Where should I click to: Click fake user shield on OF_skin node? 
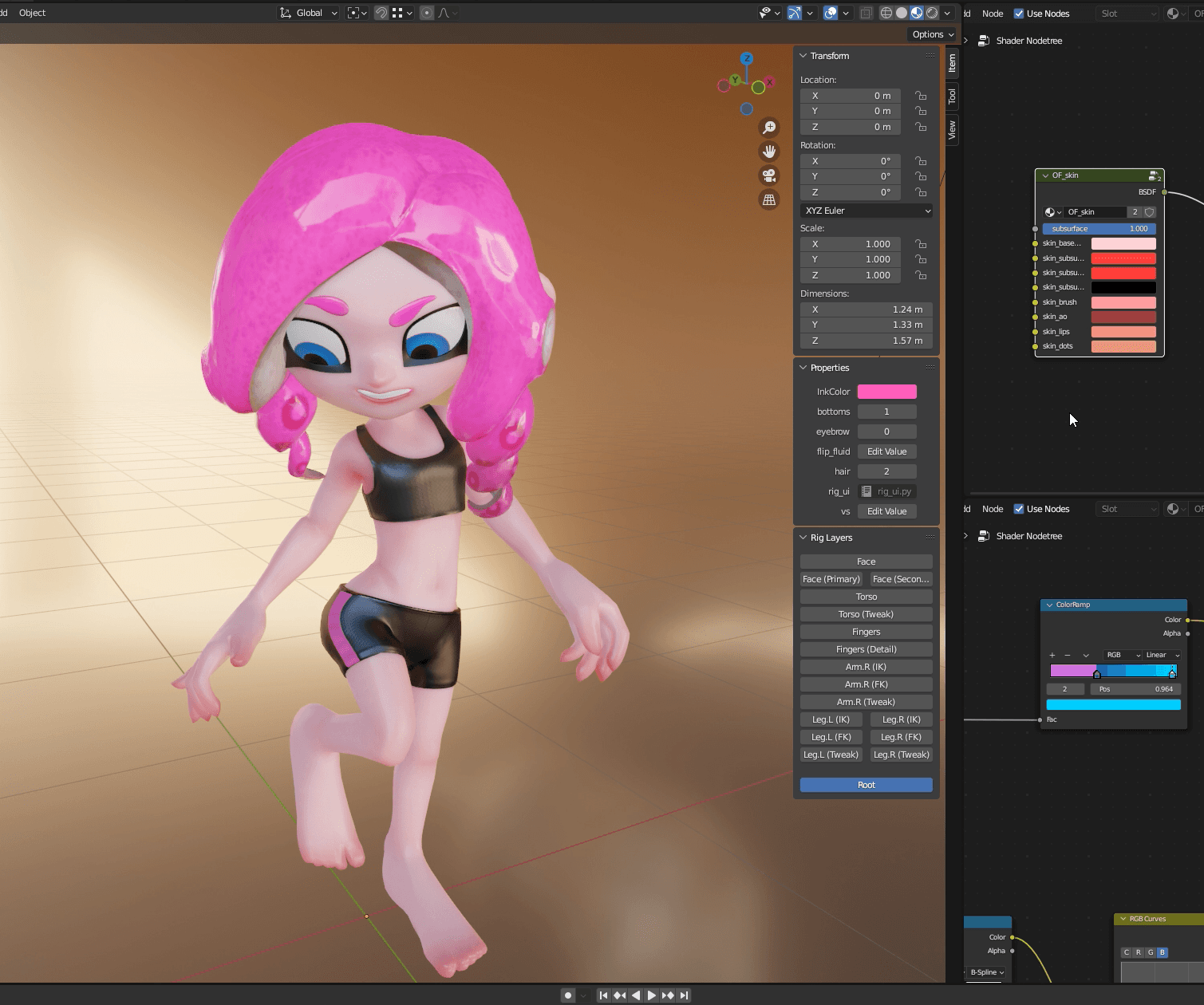[1150, 212]
